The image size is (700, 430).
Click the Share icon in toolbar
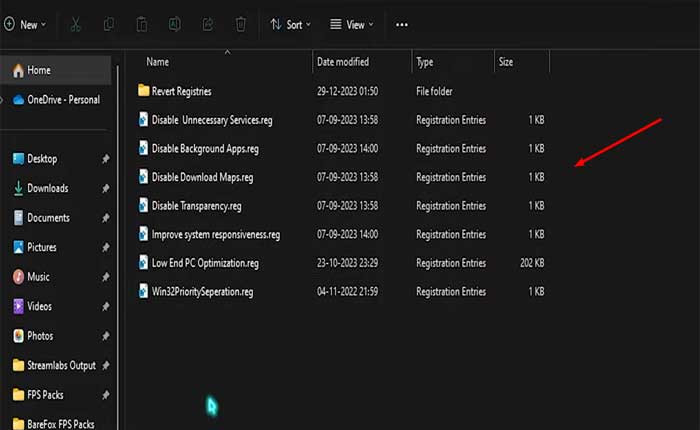[207, 24]
